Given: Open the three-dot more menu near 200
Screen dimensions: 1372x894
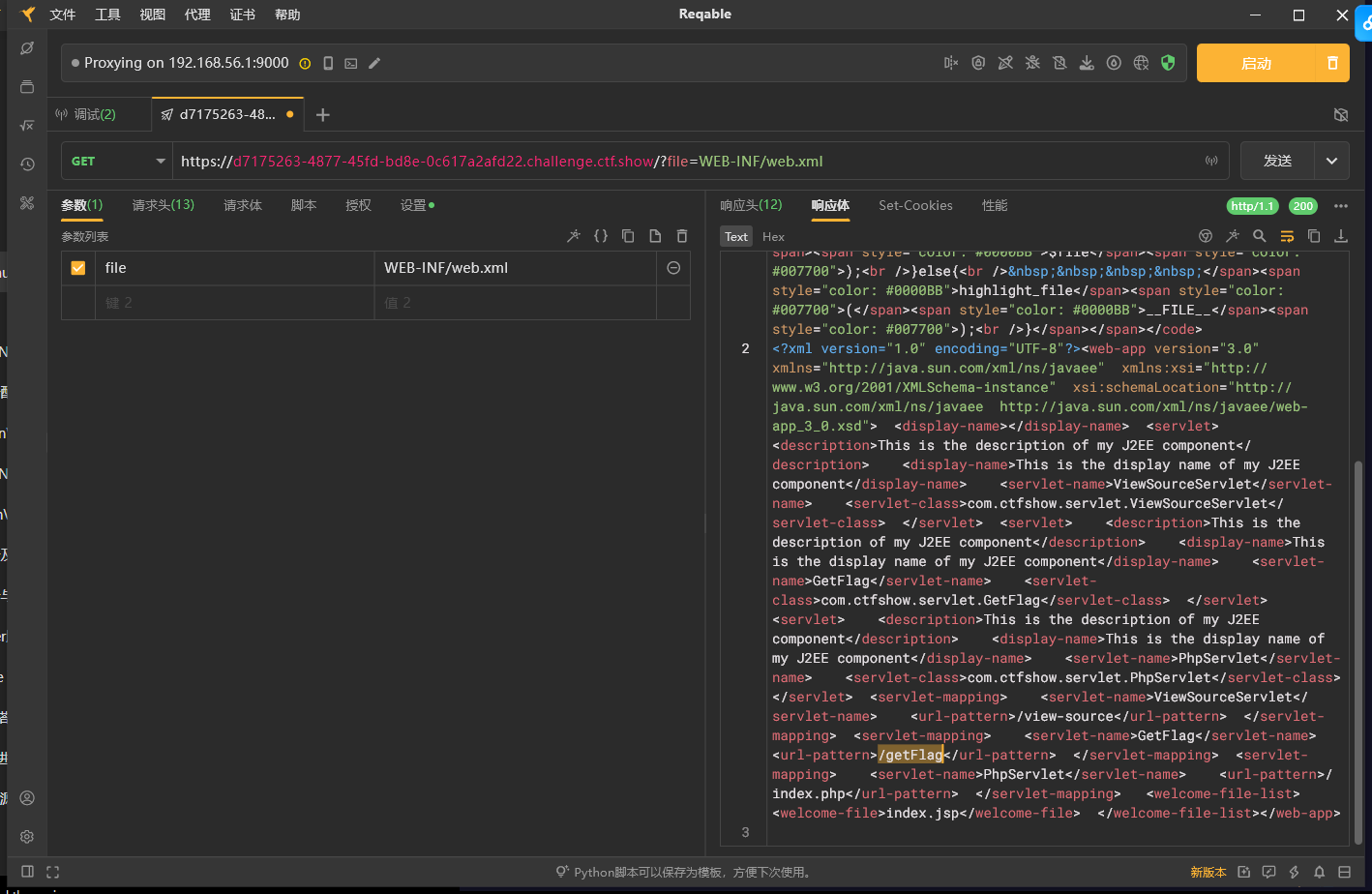Looking at the screenshot, I should [1341, 206].
